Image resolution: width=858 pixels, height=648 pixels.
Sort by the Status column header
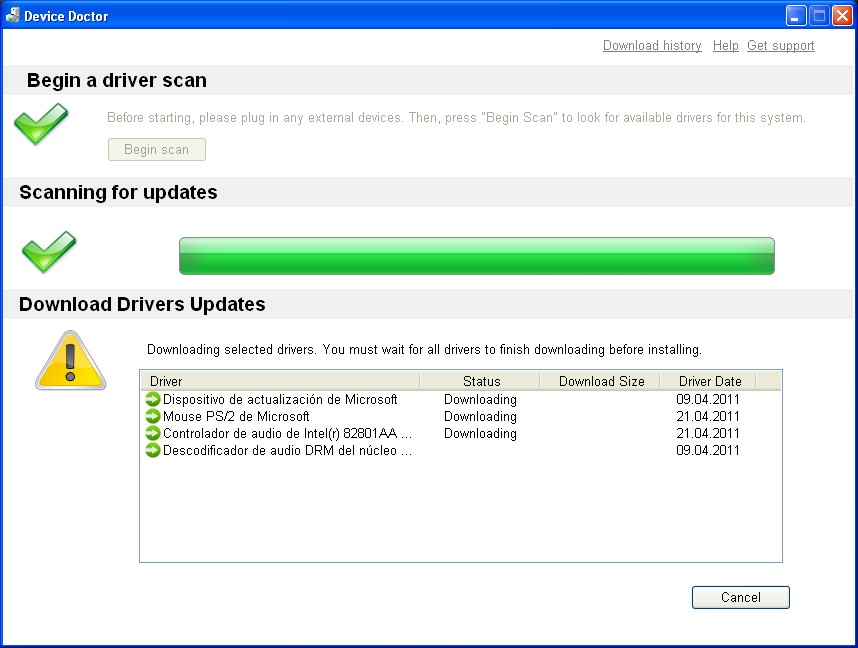[480, 381]
